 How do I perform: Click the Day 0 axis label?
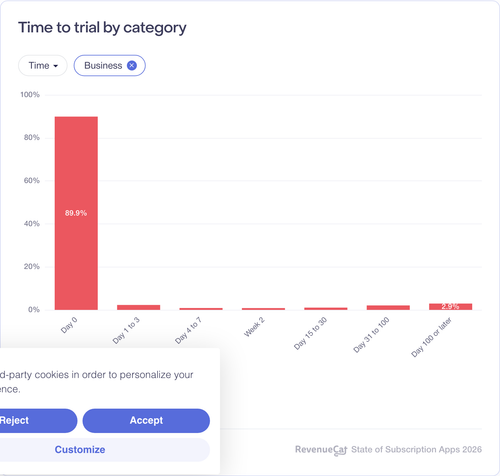[x=69, y=325]
